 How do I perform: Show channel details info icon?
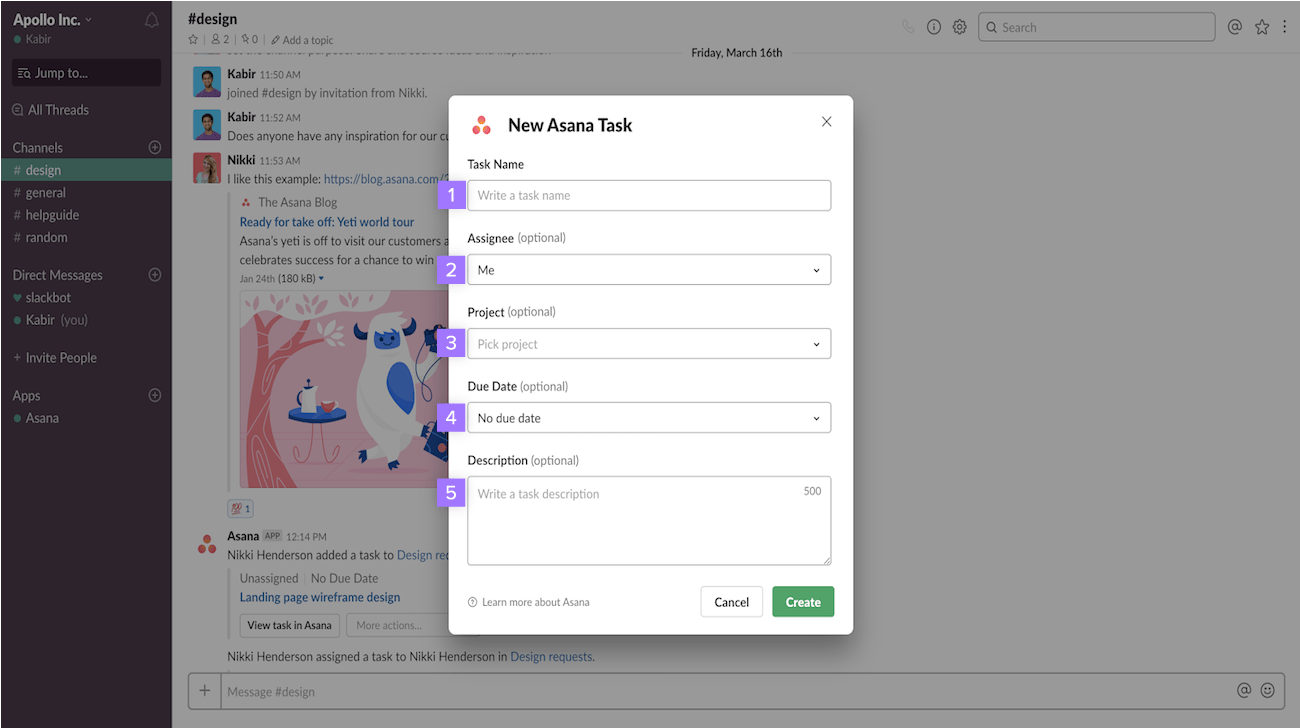pos(934,27)
